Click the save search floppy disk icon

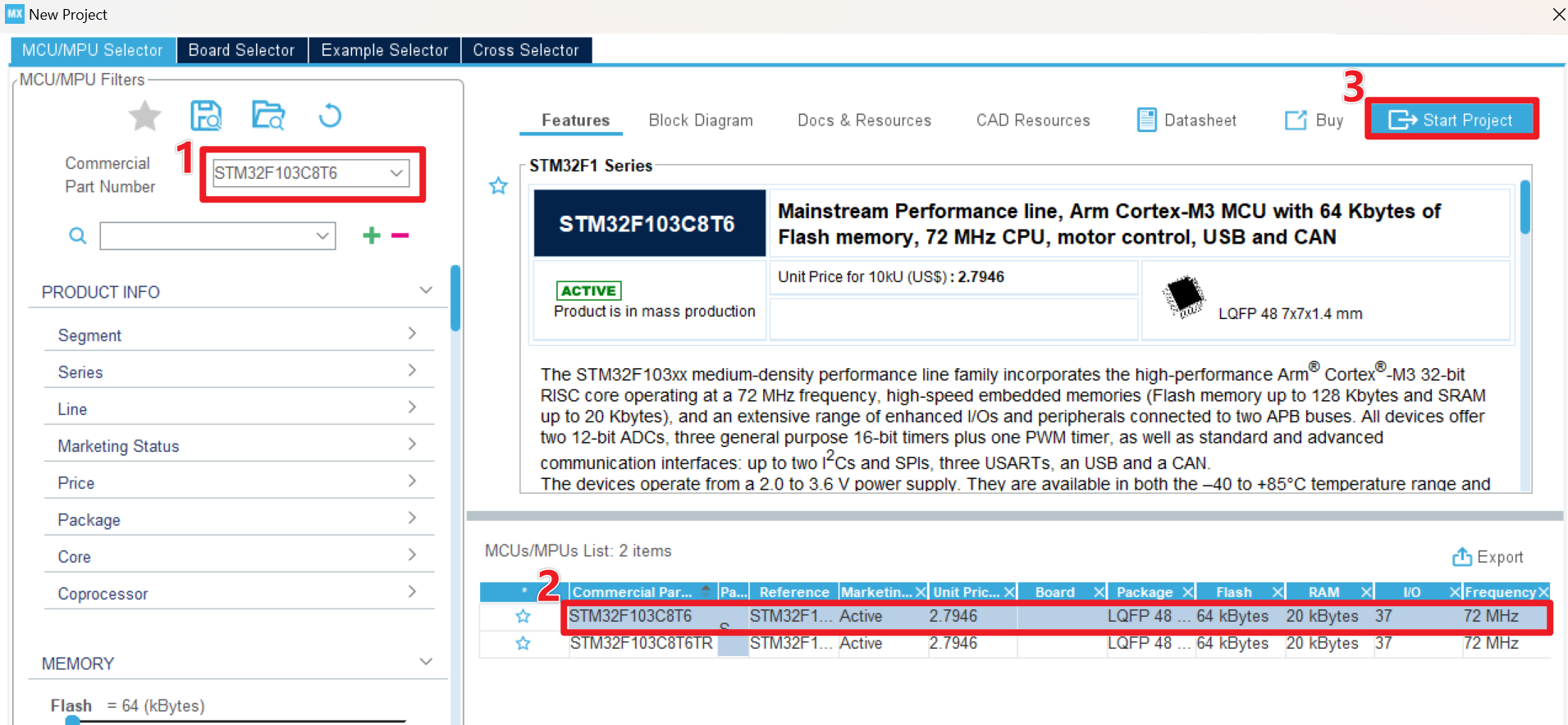pyautogui.click(x=206, y=116)
